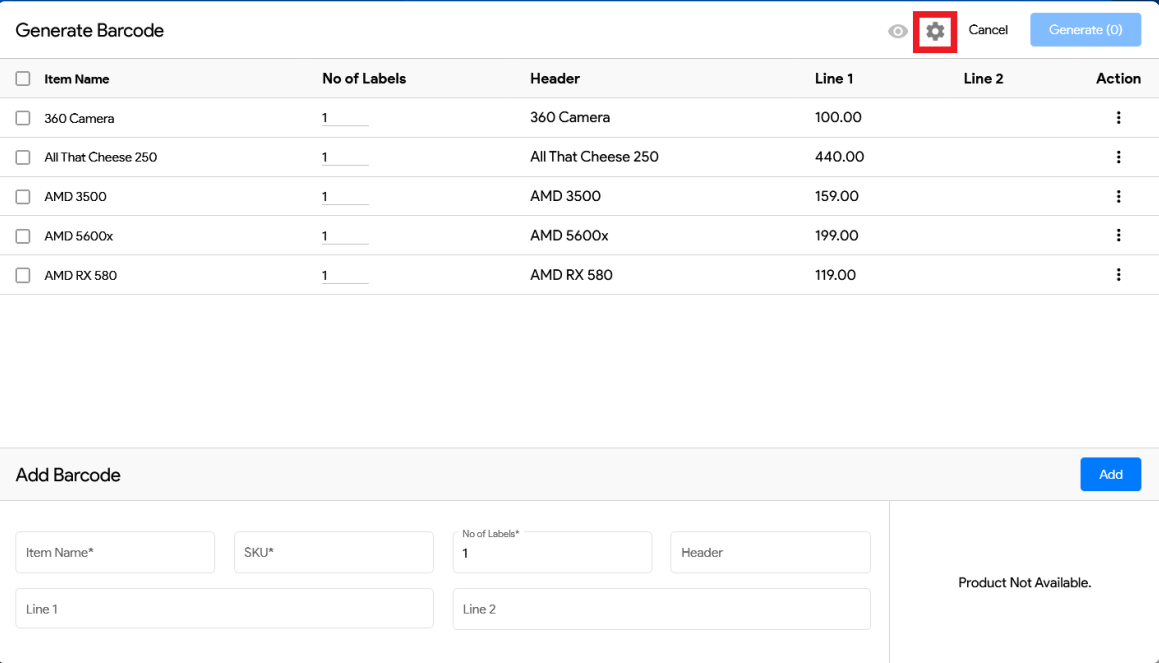This screenshot has width=1159, height=663.
Task: Click the No of Labels column header
Action: (364, 78)
